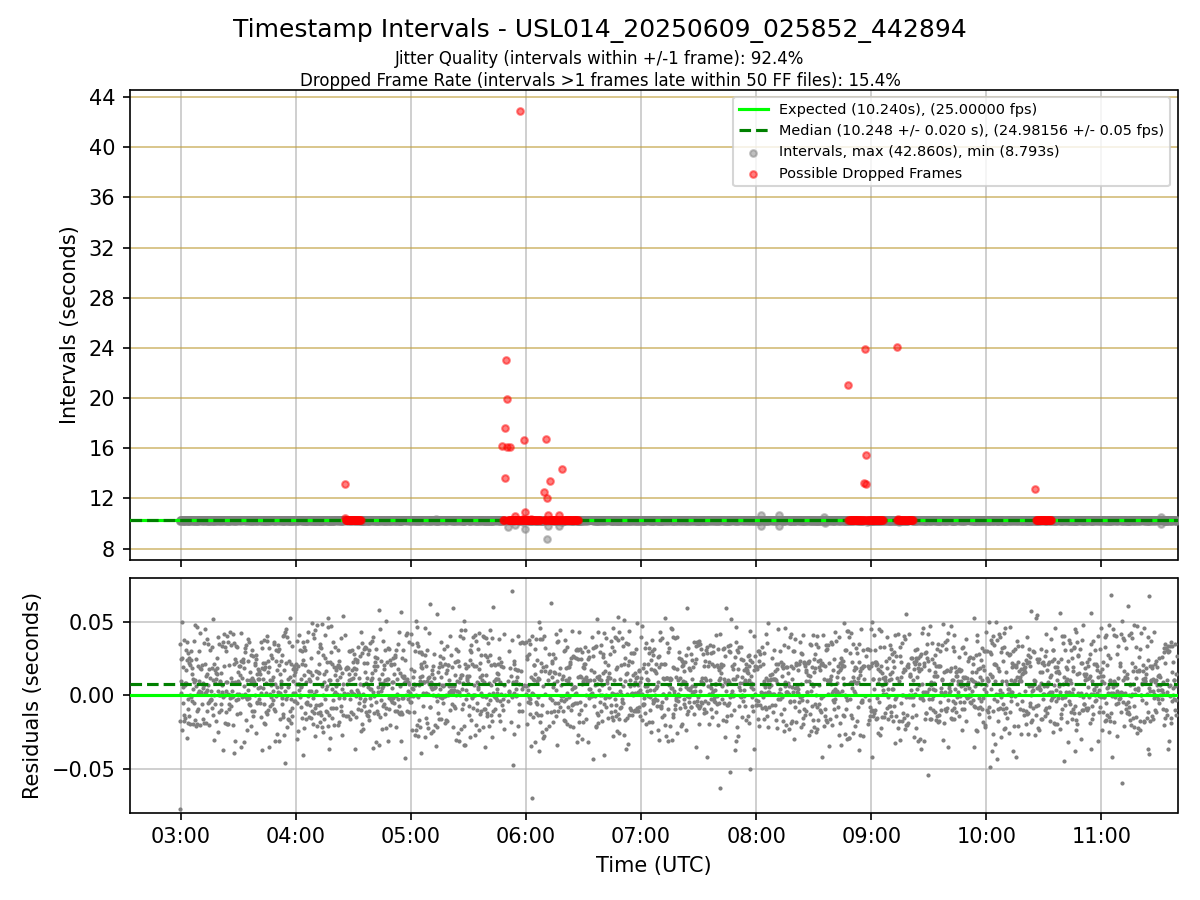Screen dimensions: 1200x900
Task: Click the red marker sample in the legend
Action: tap(754, 173)
